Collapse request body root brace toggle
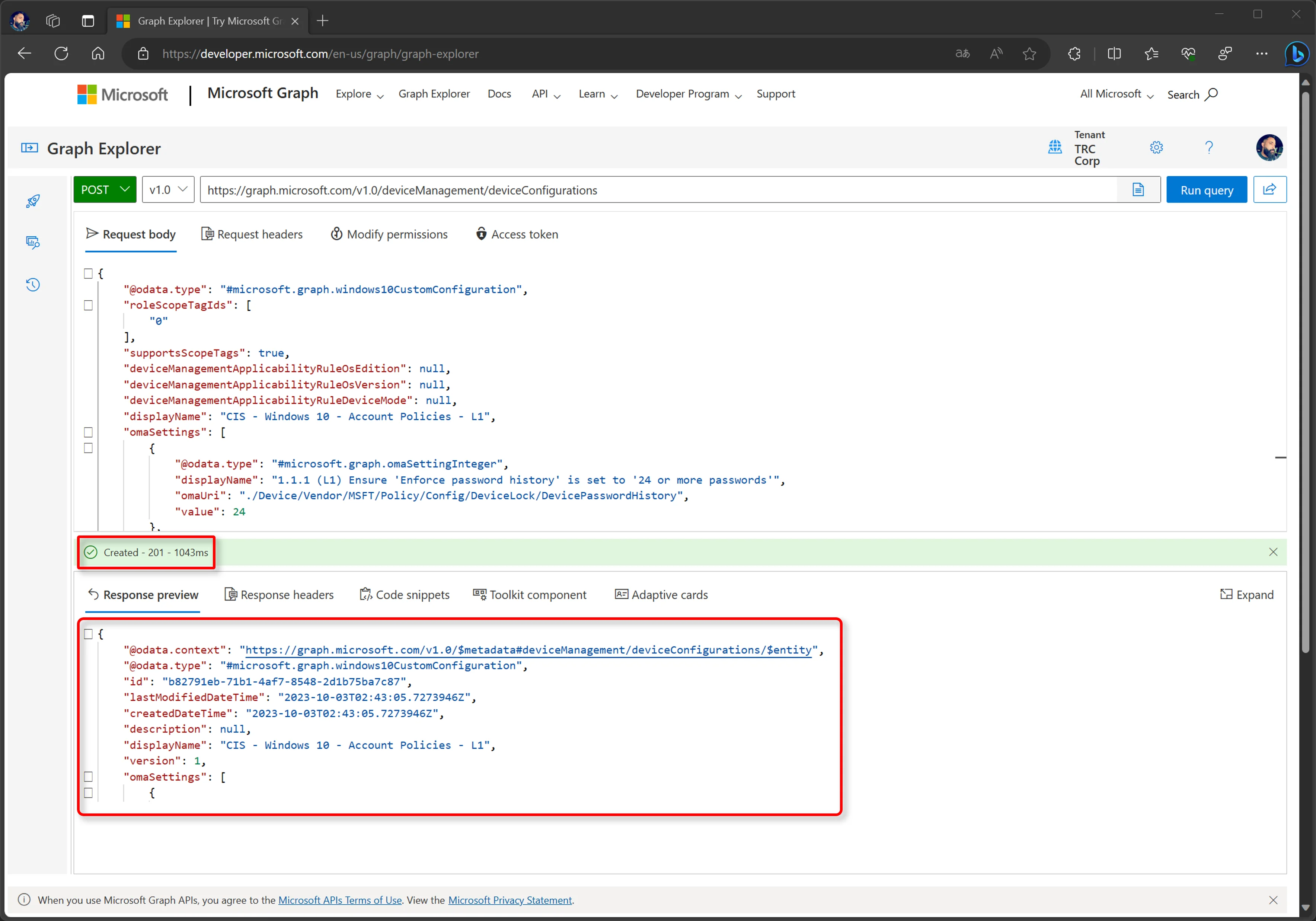Image resolution: width=1316 pixels, height=921 pixels. click(x=88, y=274)
